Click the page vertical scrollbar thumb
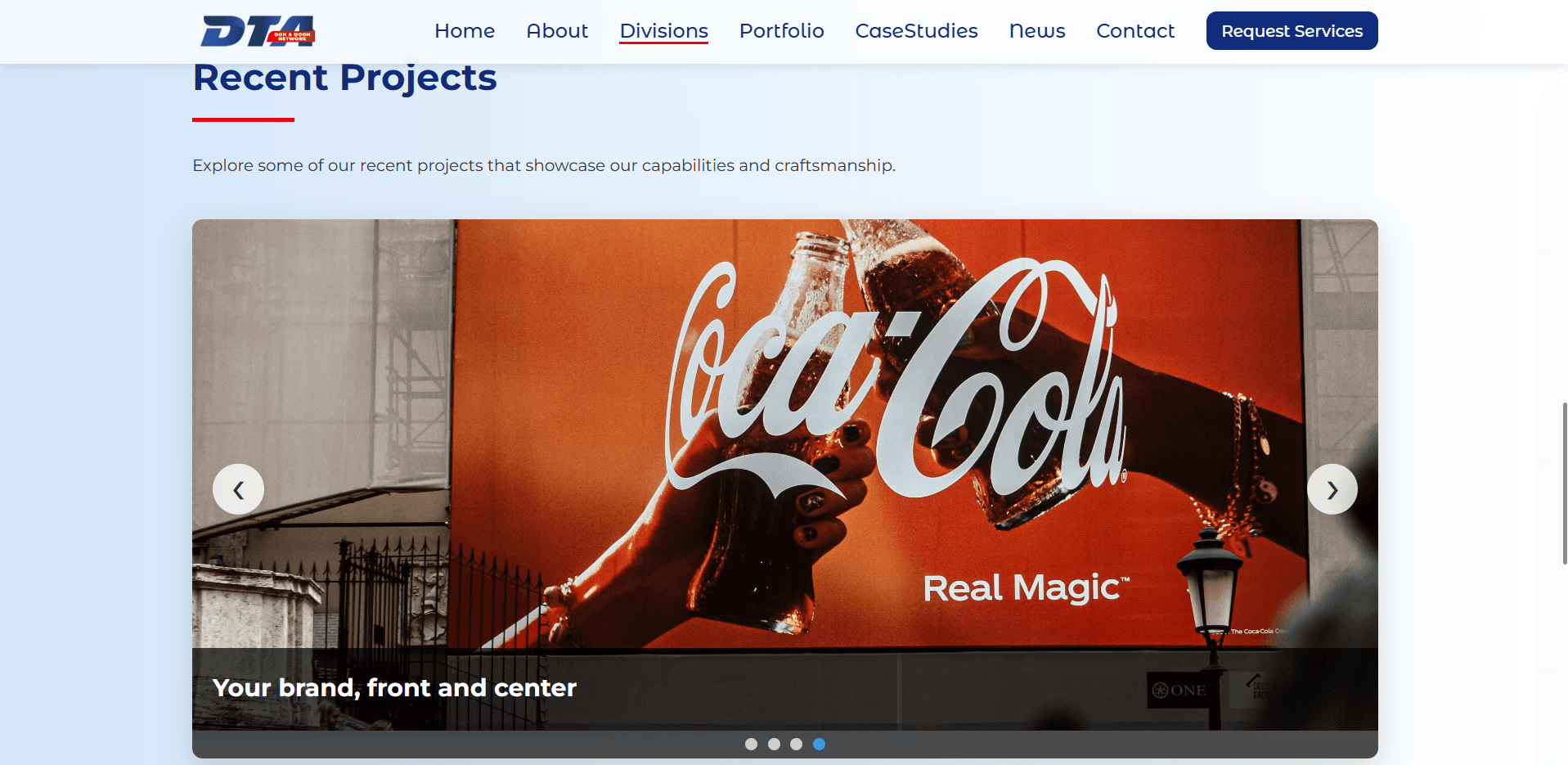Viewport: 1568px width, 765px height. point(1564,483)
